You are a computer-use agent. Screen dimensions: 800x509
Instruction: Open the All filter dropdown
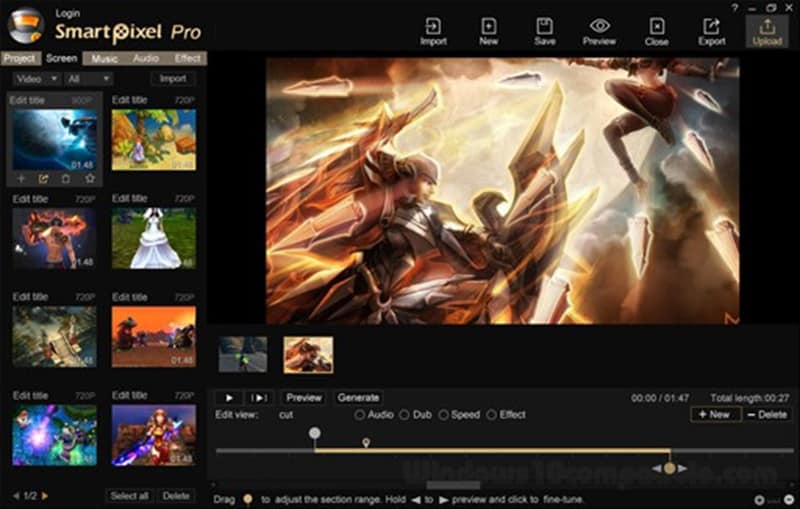coord(88,79)
